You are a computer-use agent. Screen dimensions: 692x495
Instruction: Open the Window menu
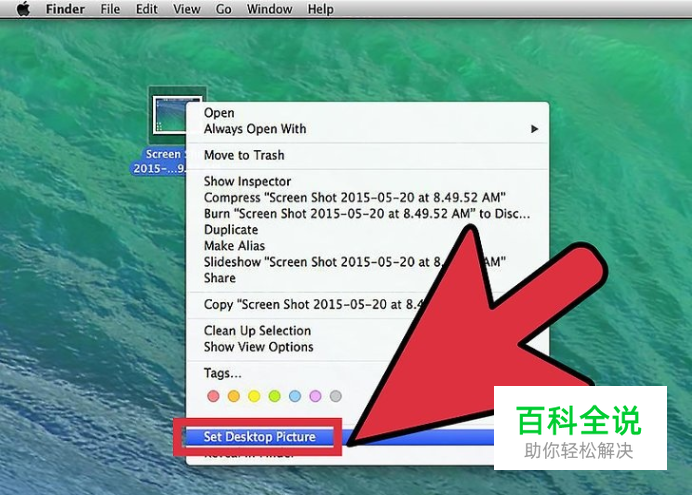click(269, 9)
